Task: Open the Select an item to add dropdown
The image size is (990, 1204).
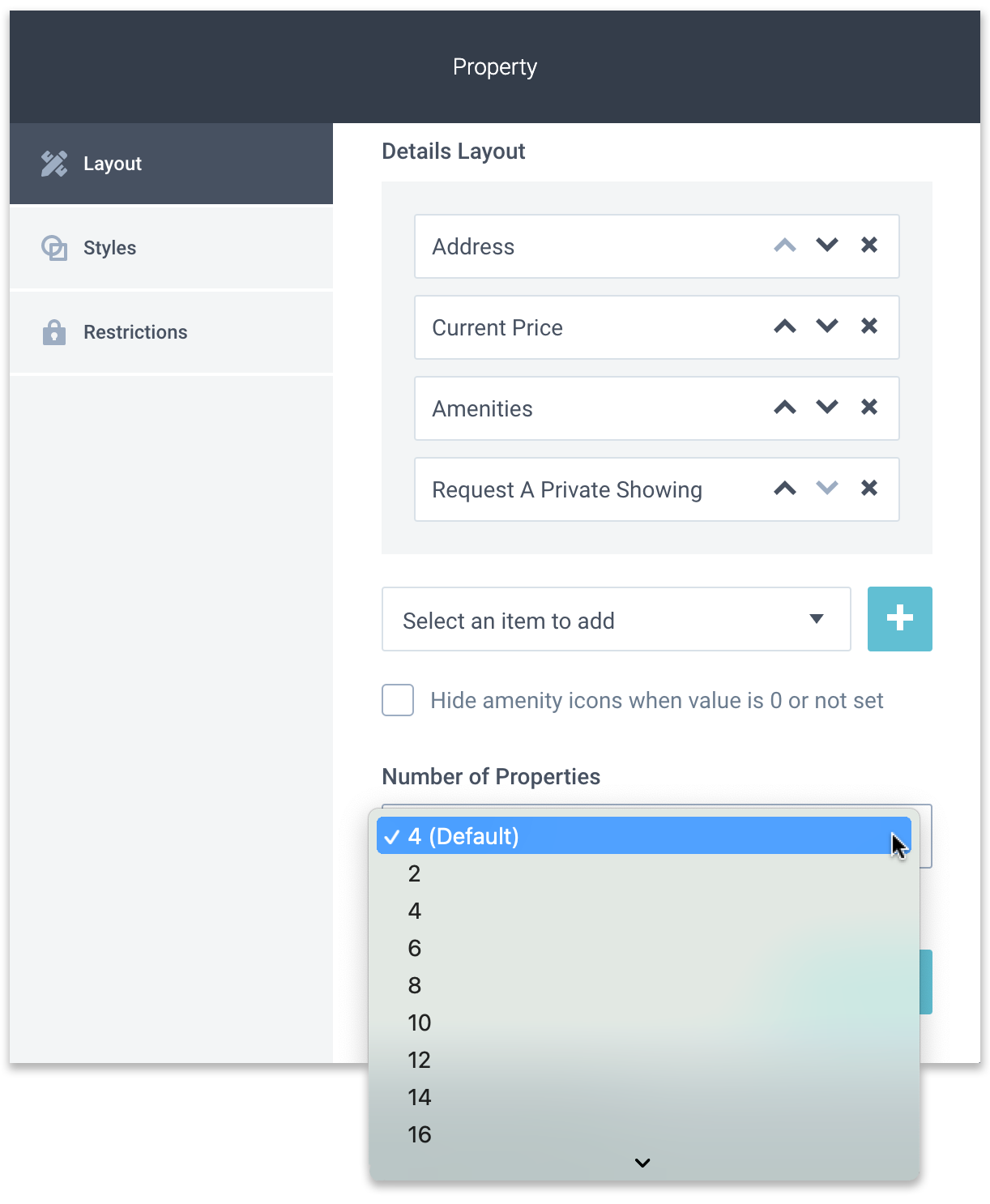Action: pyautogui.click(x=616, y=619)
